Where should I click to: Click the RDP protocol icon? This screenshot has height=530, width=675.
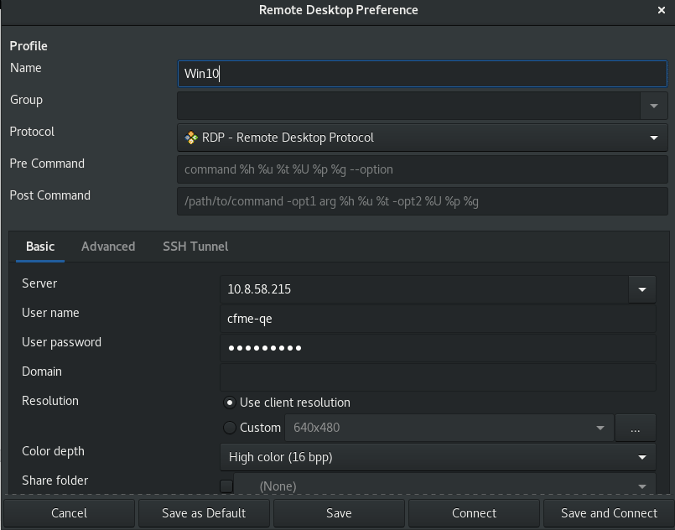point(191,138)
